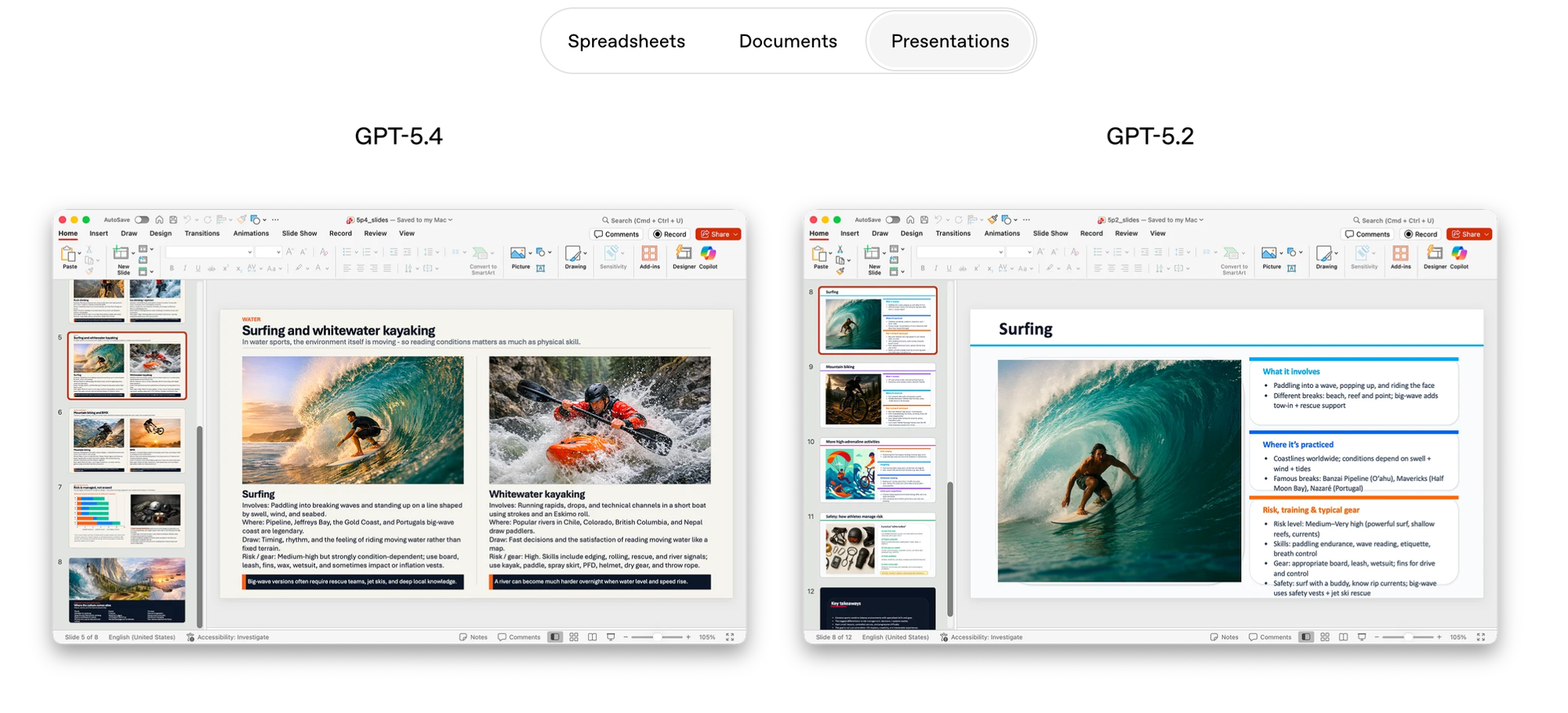Click Convert to SmartArt in 5p2_slides window
This screenshot has width=1568, height=713.
1233,255
